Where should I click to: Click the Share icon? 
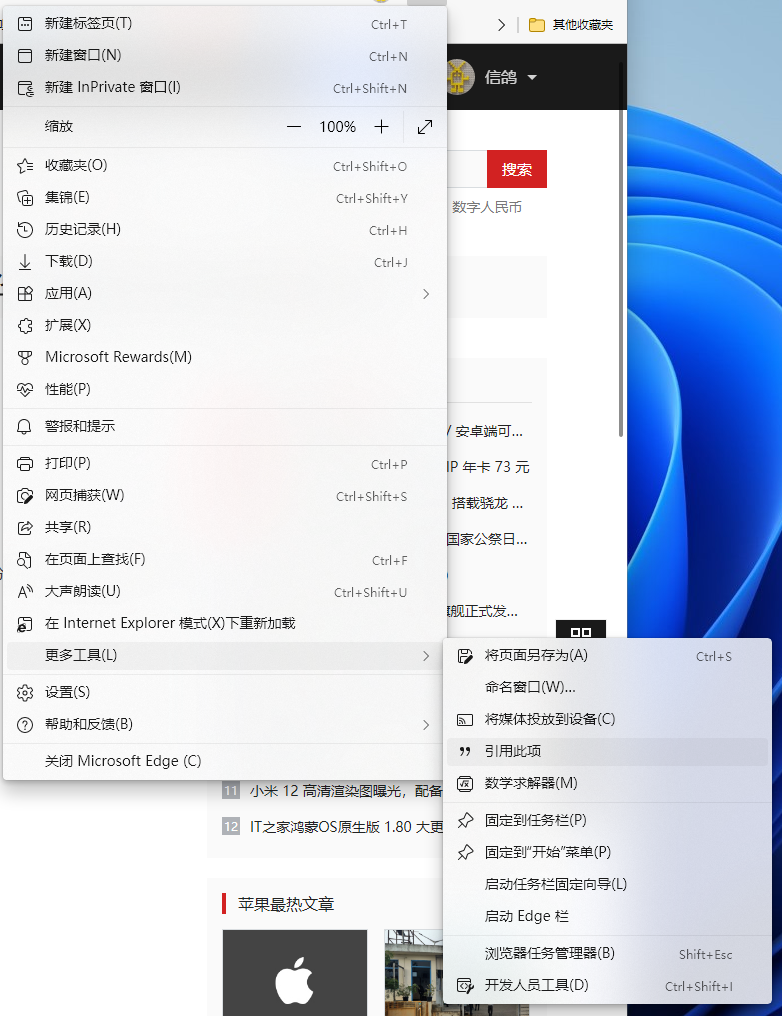[25, 527]
